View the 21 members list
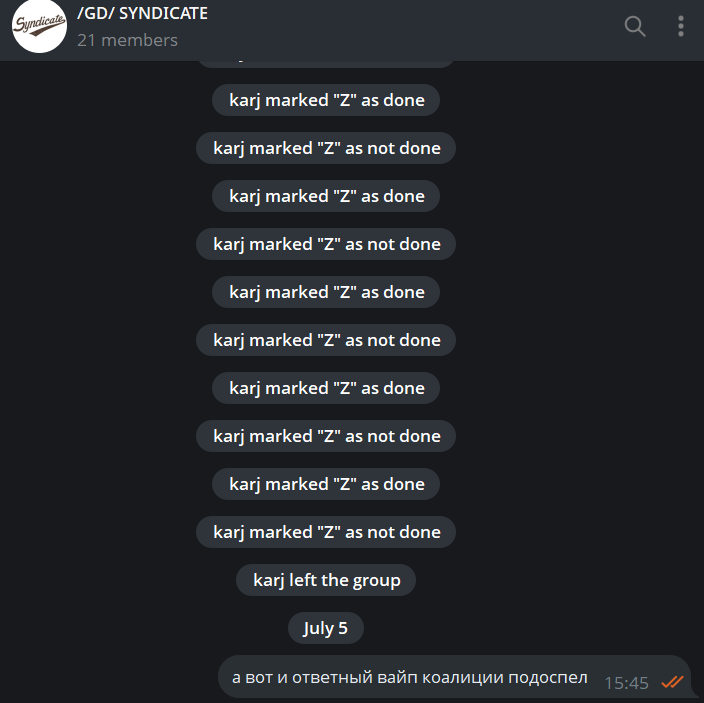The width and height of the screenshot is (704, 703). 128,40
